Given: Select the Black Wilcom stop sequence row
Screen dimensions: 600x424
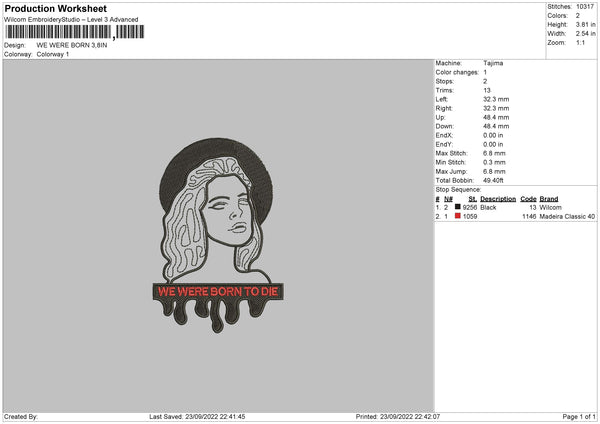Looking at the screenshot, I should [x=515, y=207].
